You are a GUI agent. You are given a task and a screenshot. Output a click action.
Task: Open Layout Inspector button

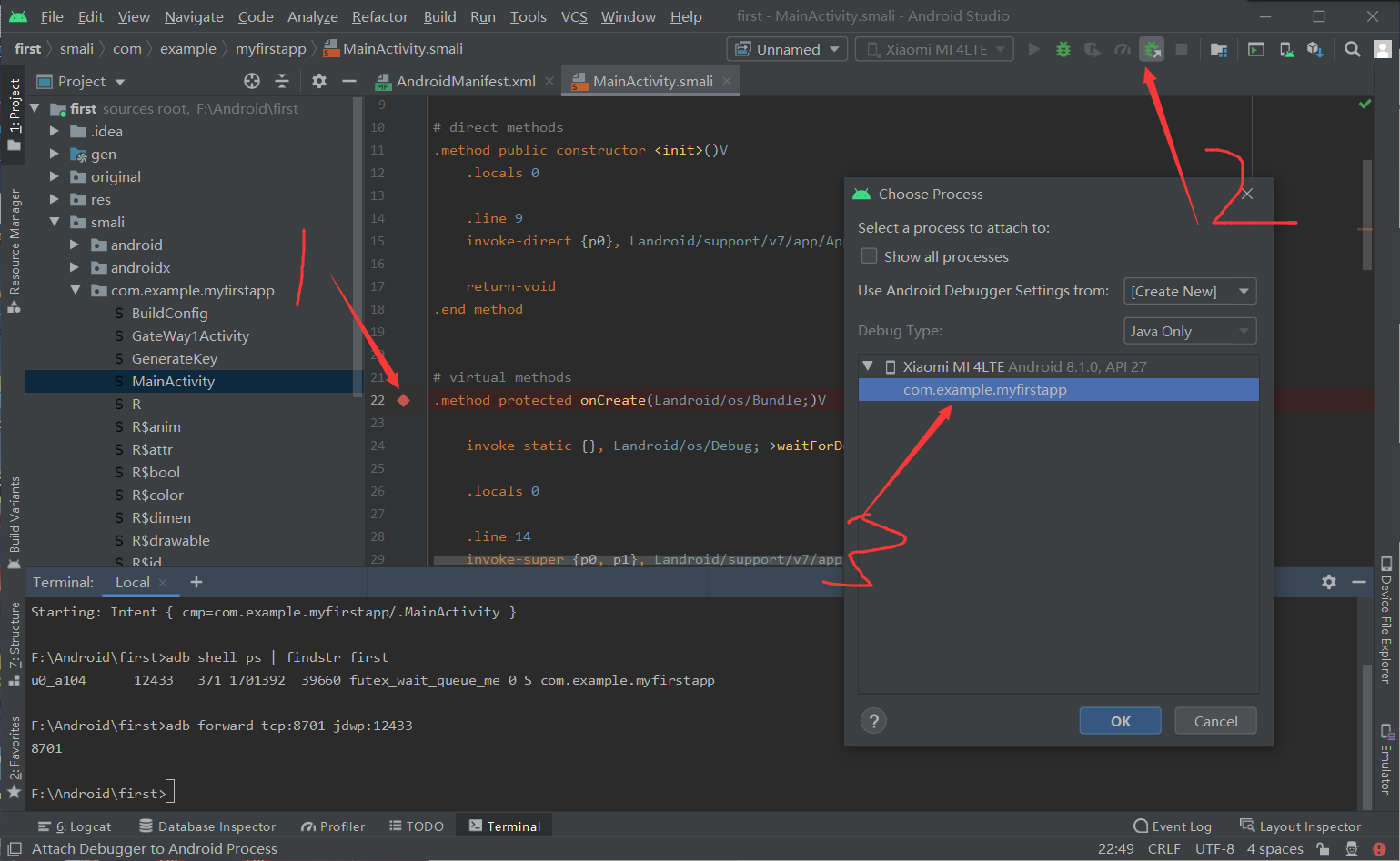1301,826
